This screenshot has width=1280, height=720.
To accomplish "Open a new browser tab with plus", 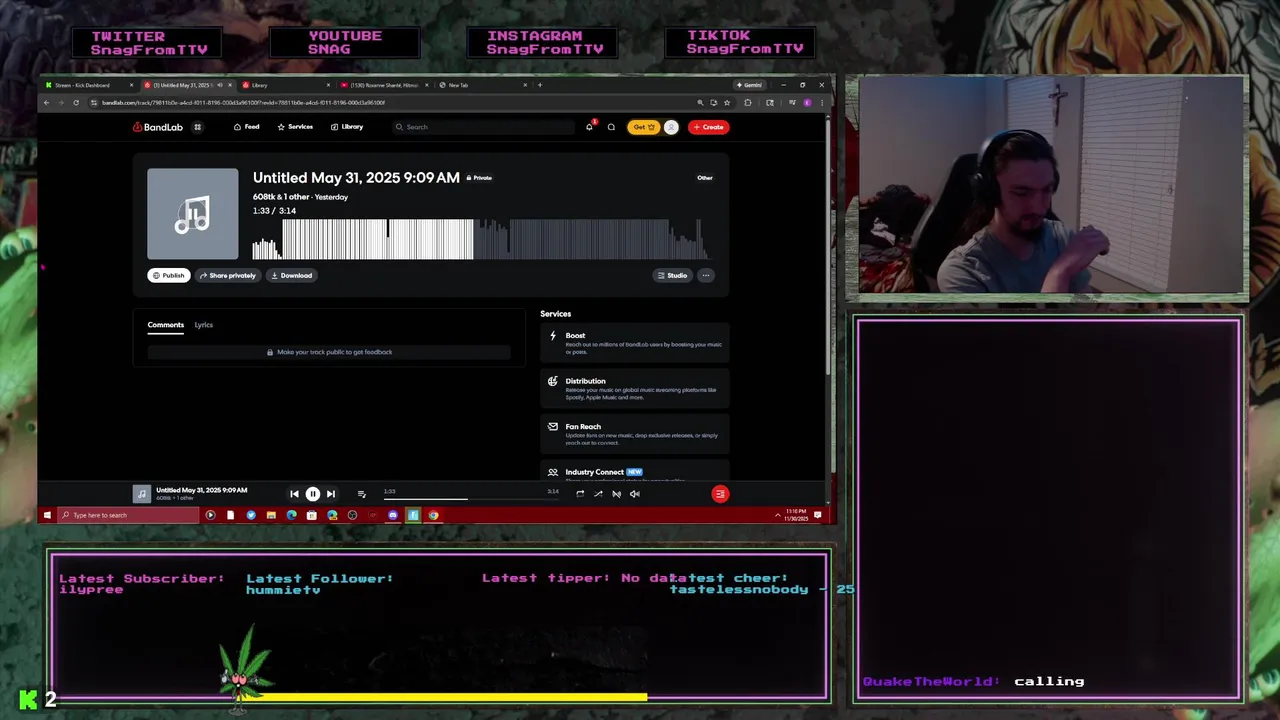I will [x=540, y=85].
